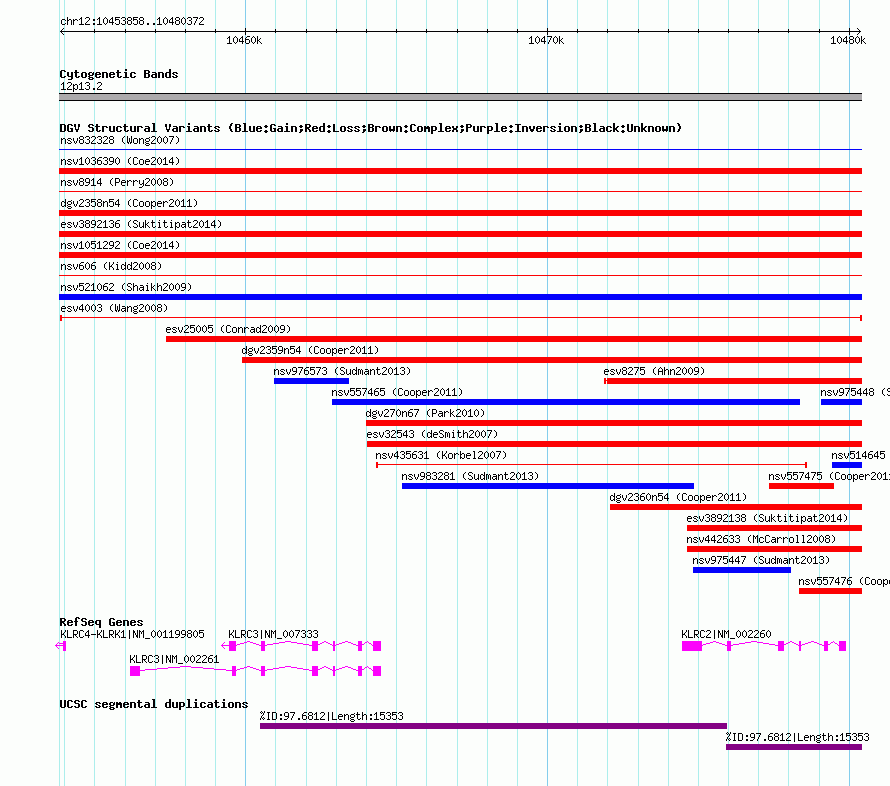890x786 pixels.
Task: Open the dgv2360n54 (Cooper2011) label
Action: click(x=678, y=497)
